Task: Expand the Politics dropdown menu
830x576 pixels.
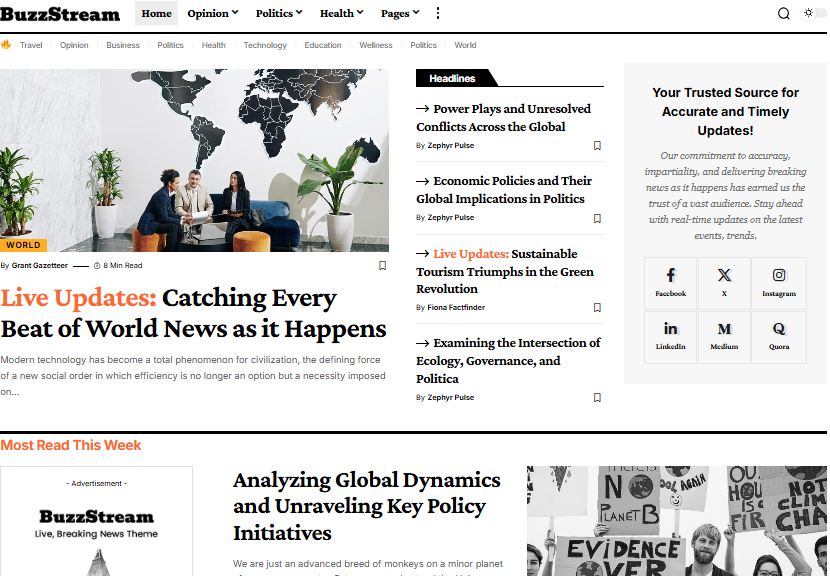Action: pyautogui.click(x=280, y=13)
